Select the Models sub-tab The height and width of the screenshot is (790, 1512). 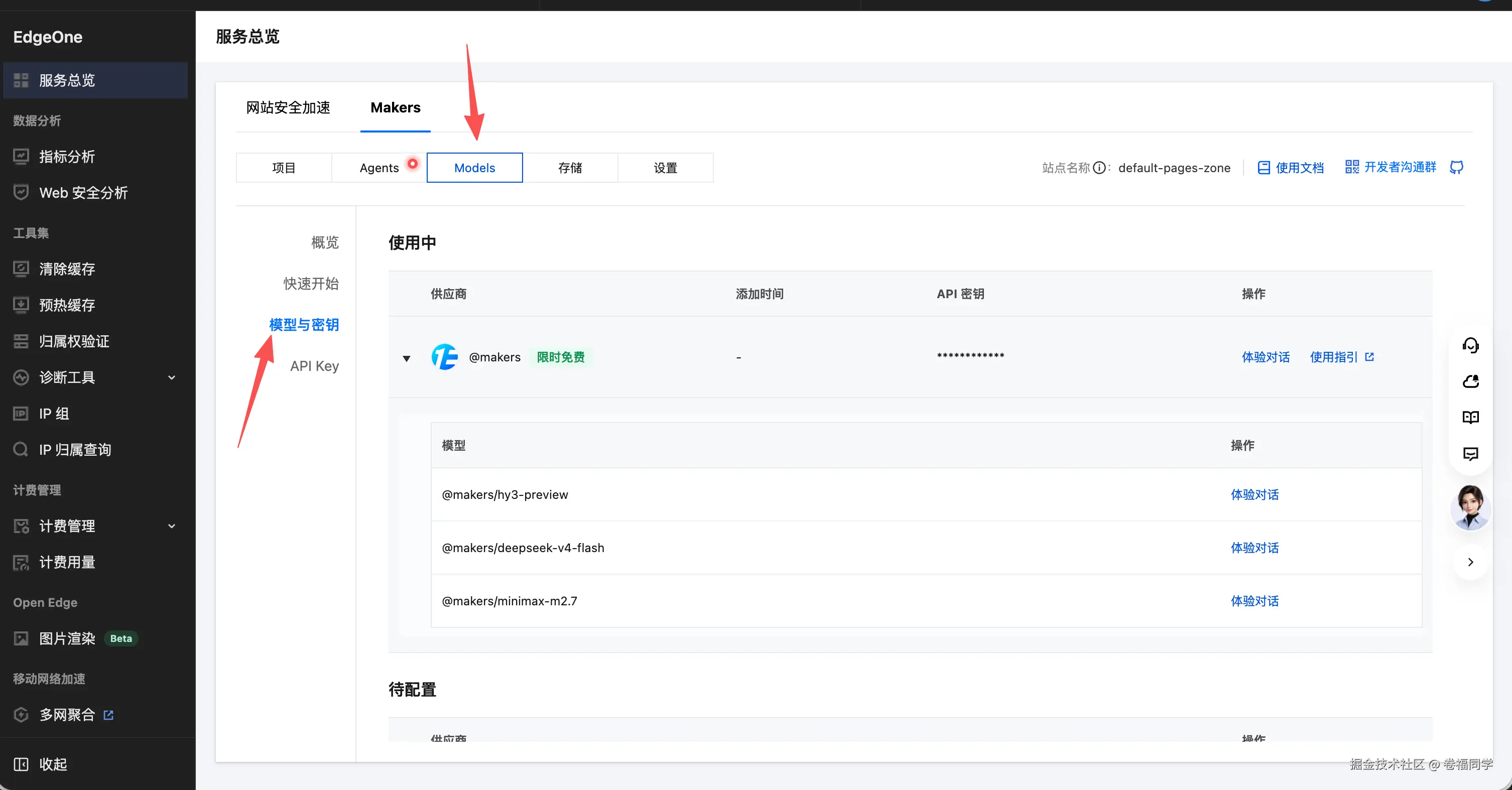475,168
